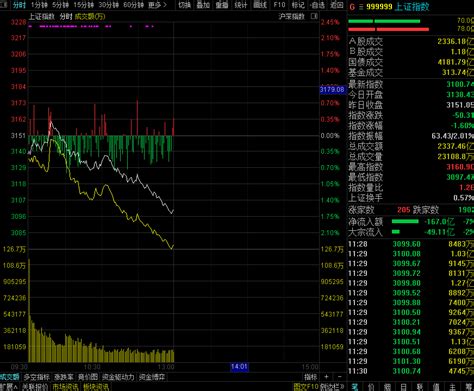Click the 上证指数 title in quote panel
The width and height of the screenshot is (474, 391).
412,7
